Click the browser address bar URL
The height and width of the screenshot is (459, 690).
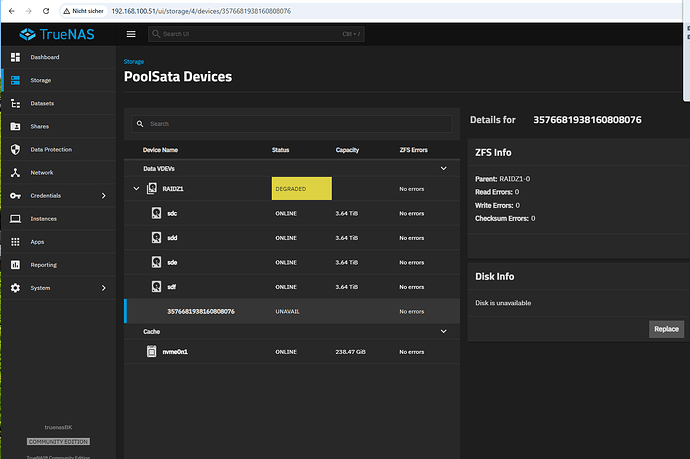[x=201, y=11]
